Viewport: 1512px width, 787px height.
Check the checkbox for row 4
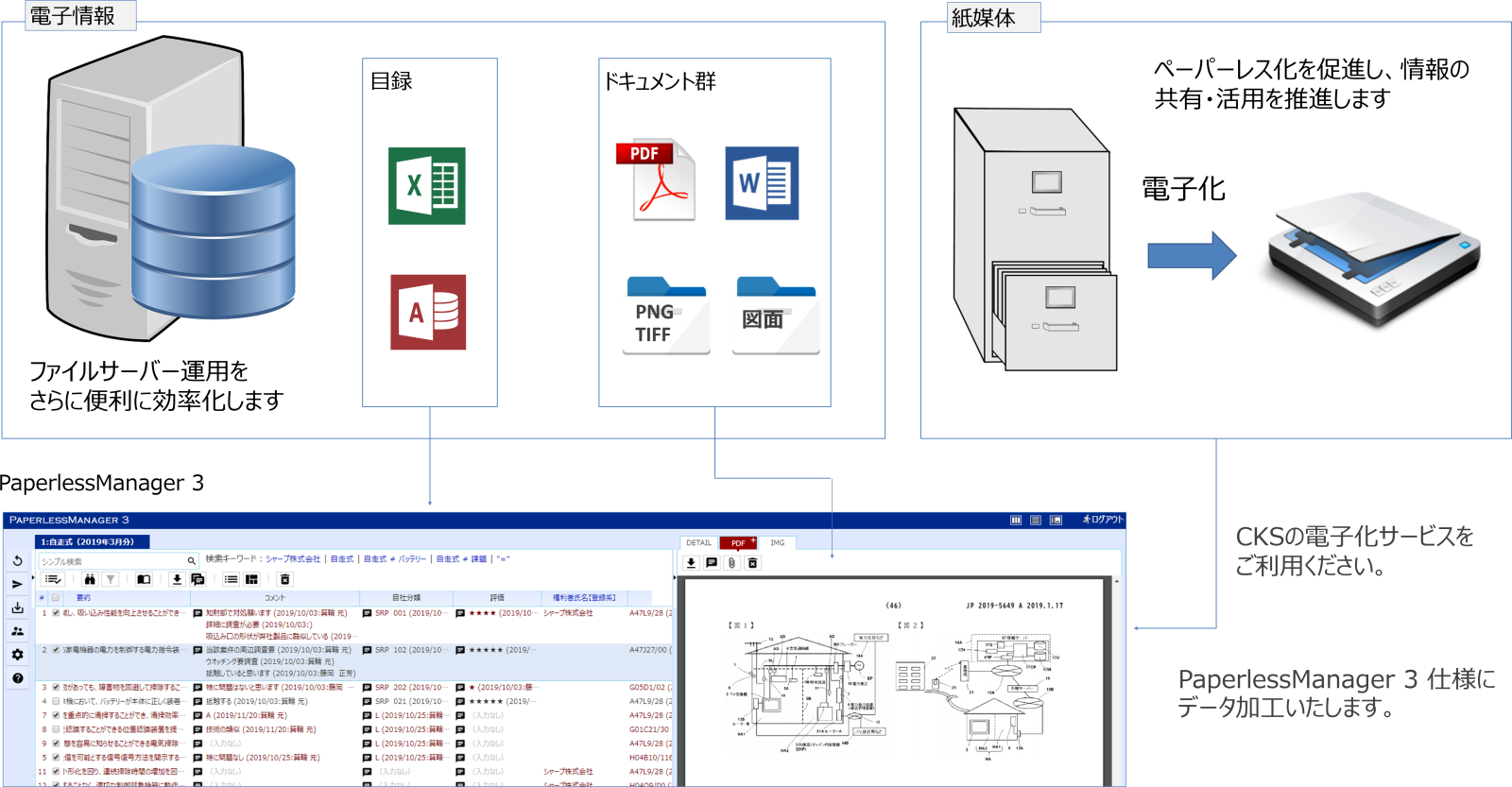(56, 702)
